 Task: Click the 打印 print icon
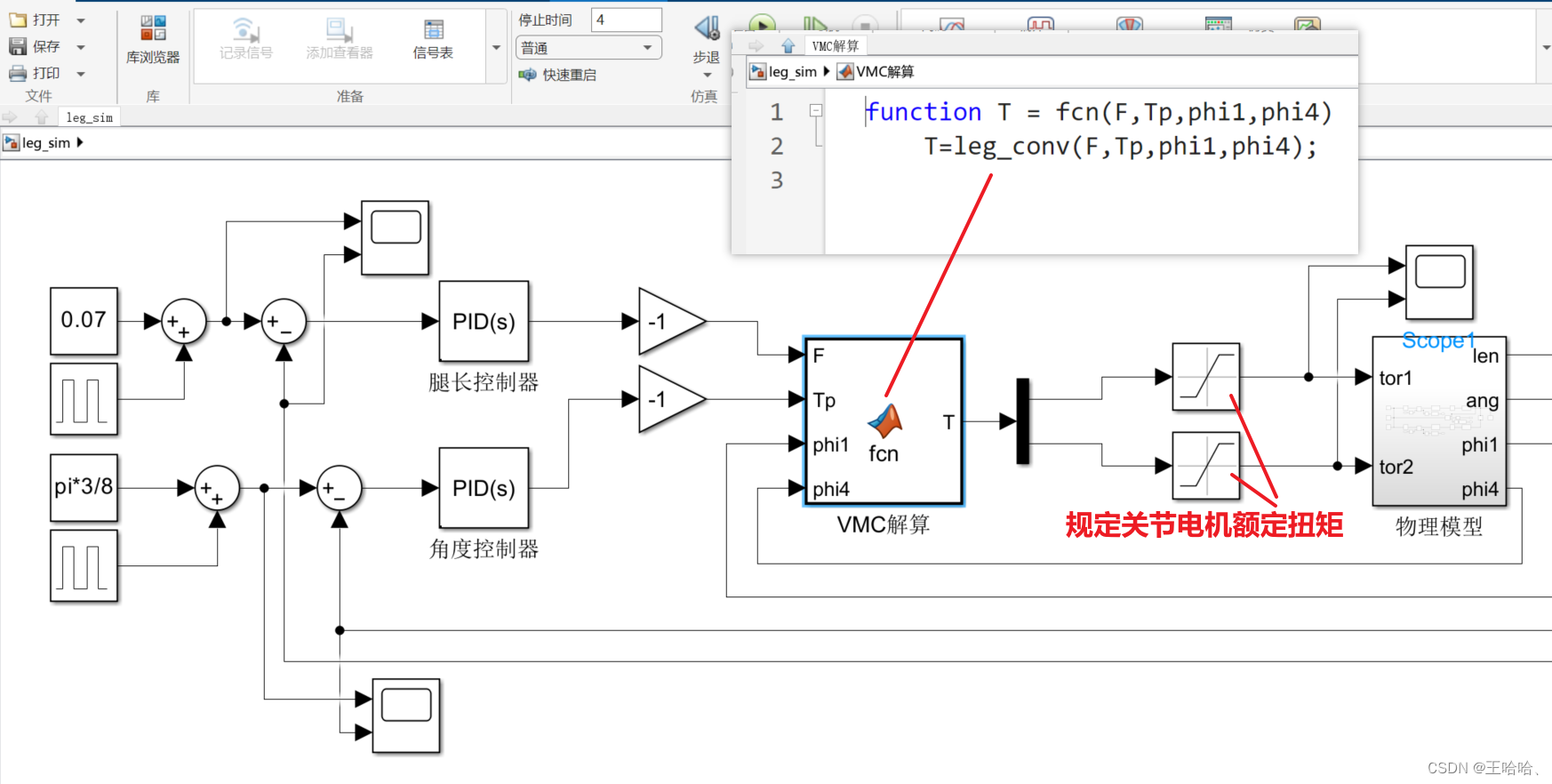point(18,73)
